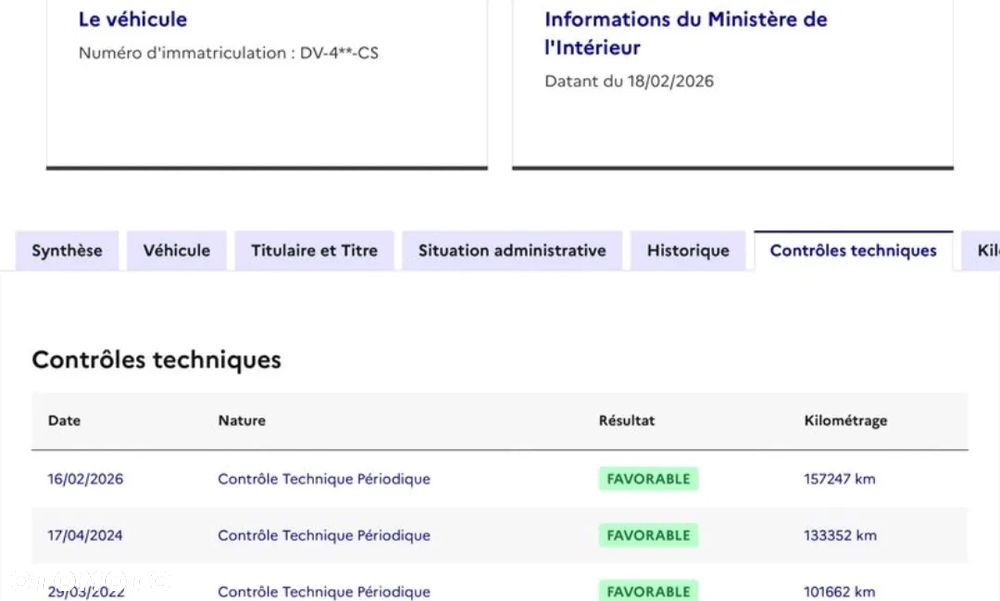Click the FAVORABLE badge in the 17/04/2024 row

click(x=648, y=535)
